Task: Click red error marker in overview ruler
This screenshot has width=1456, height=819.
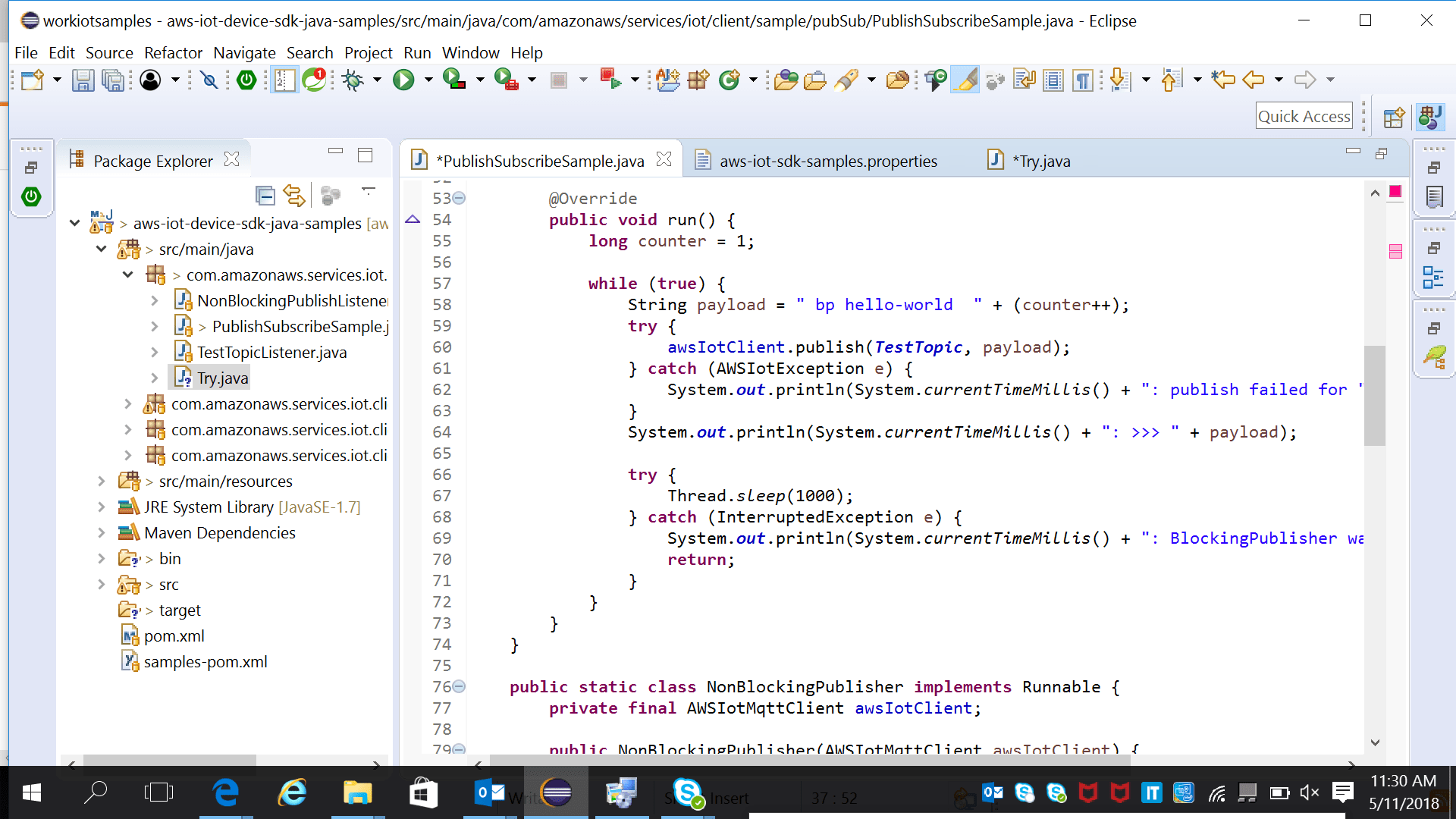Action: [1395, 191]
